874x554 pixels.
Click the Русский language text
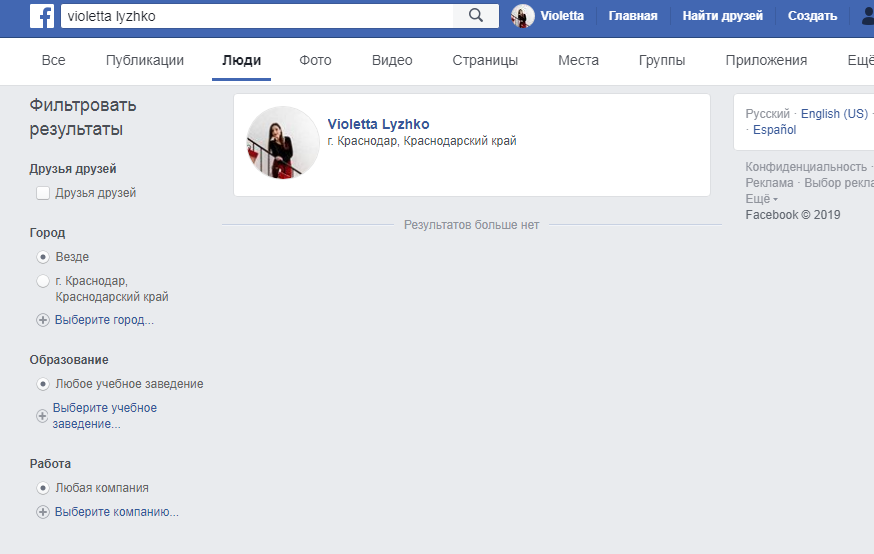pos(768,114)
